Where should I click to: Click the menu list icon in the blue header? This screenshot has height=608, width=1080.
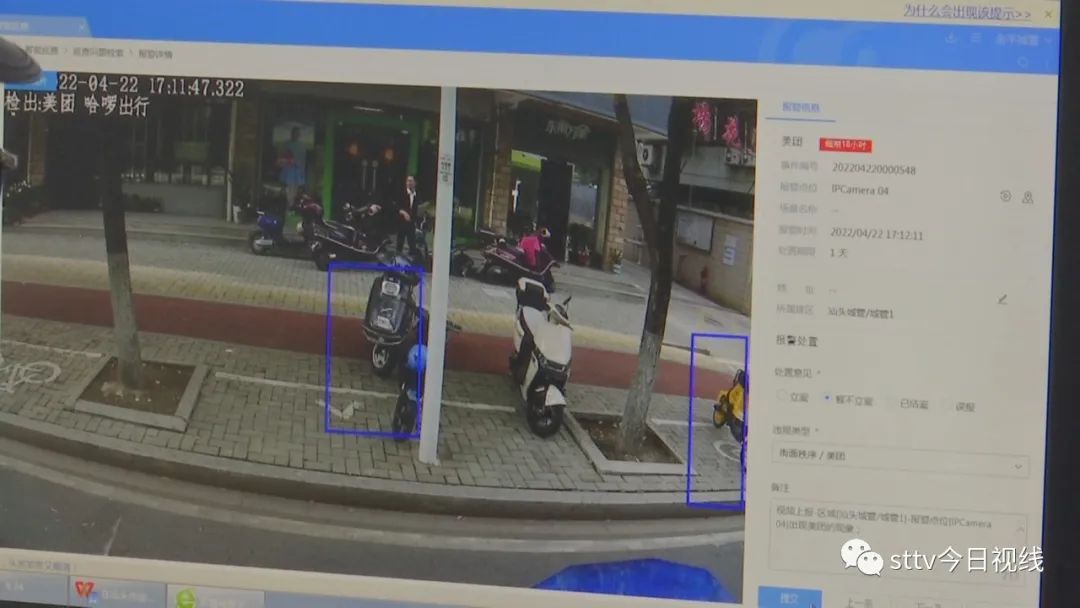(x=975, y=39)
